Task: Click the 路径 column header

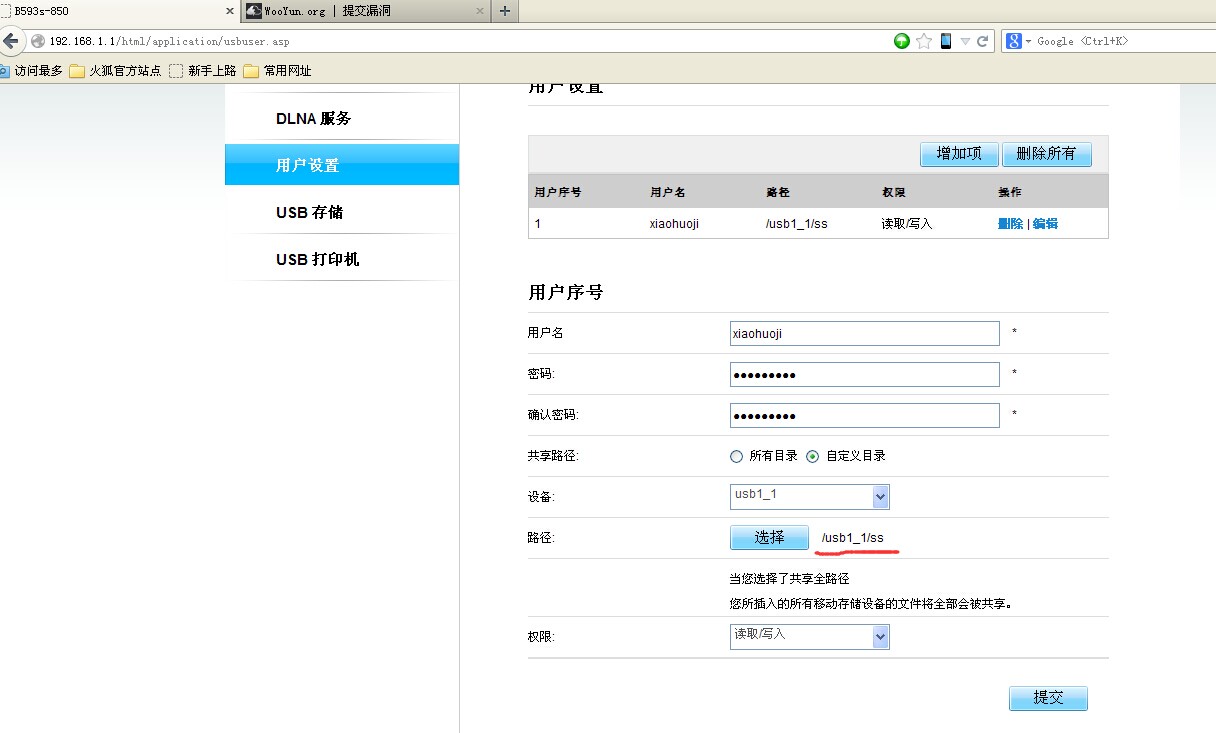Action: (777, 192)
